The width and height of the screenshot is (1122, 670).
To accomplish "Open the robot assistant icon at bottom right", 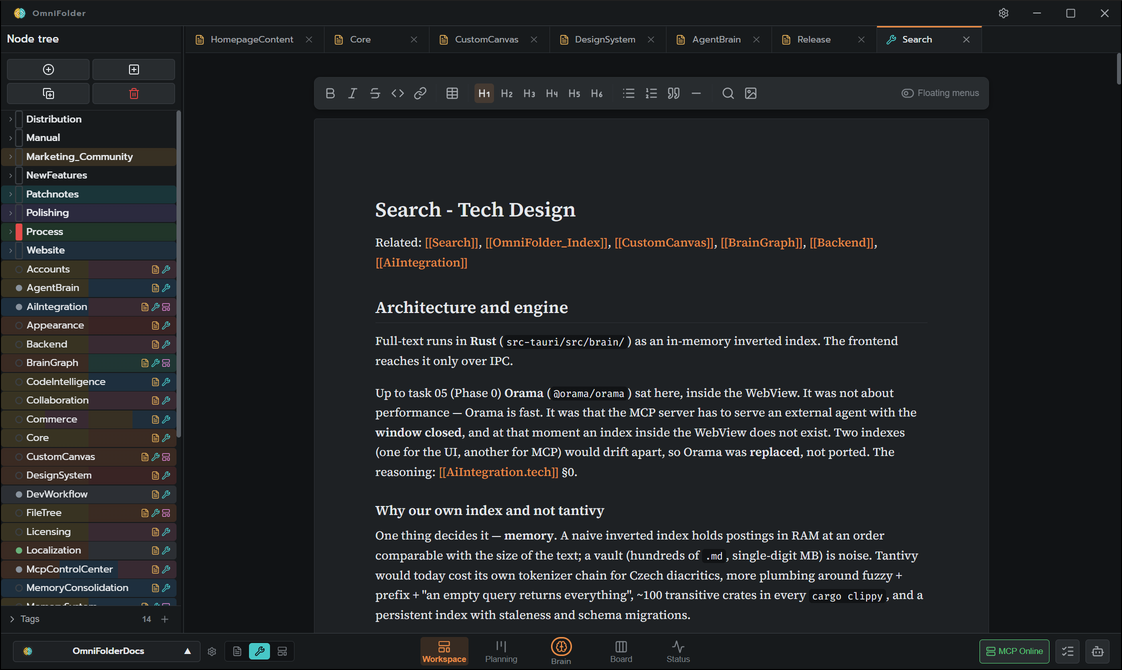I will click(1098, 651).
